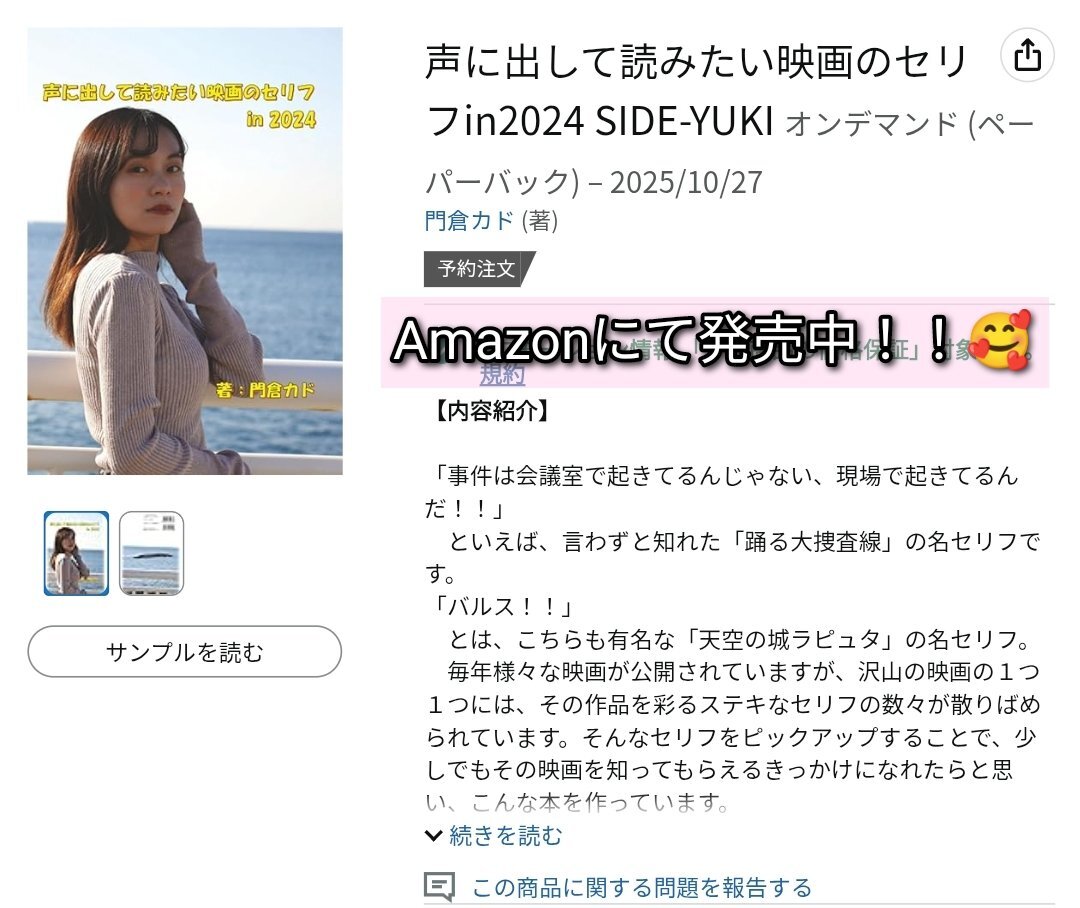
Task: Click the オンデマンド (ペーパーバック) format label
Action: pos(730,153)
